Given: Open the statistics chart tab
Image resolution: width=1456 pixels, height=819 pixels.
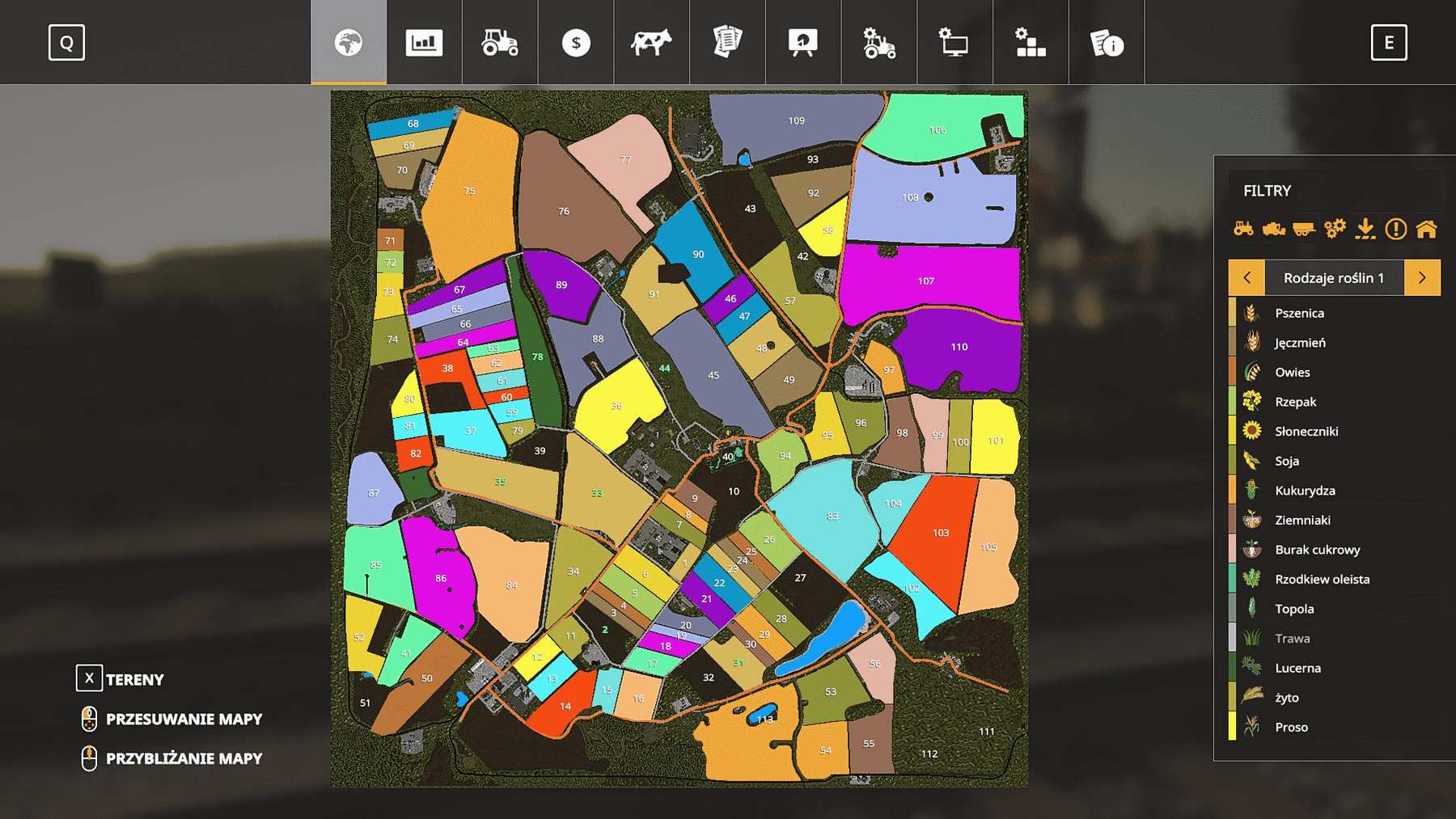Looking at the screenshot, I should pyautogui.click(x=424, y=42).
